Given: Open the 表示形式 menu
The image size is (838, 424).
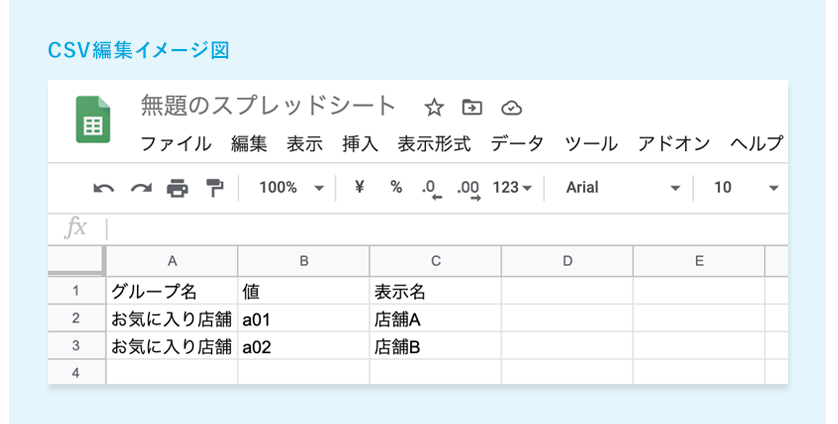Looking at the screenshot, I should pos(434,144).
